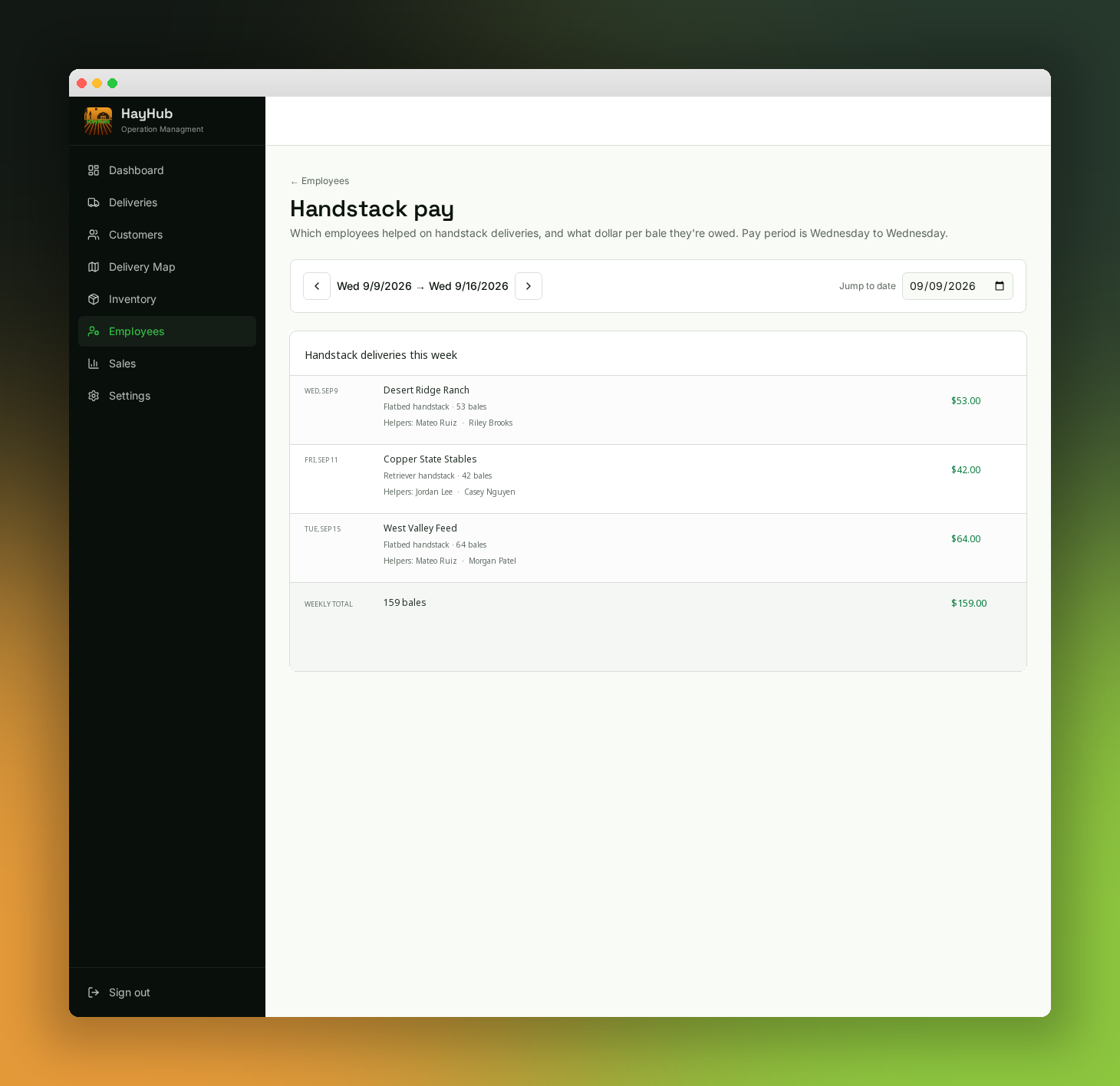This screenshot has height=1086, width=1120.
Task: Select the Copper State Stables delivery
Action: point(658,479)
